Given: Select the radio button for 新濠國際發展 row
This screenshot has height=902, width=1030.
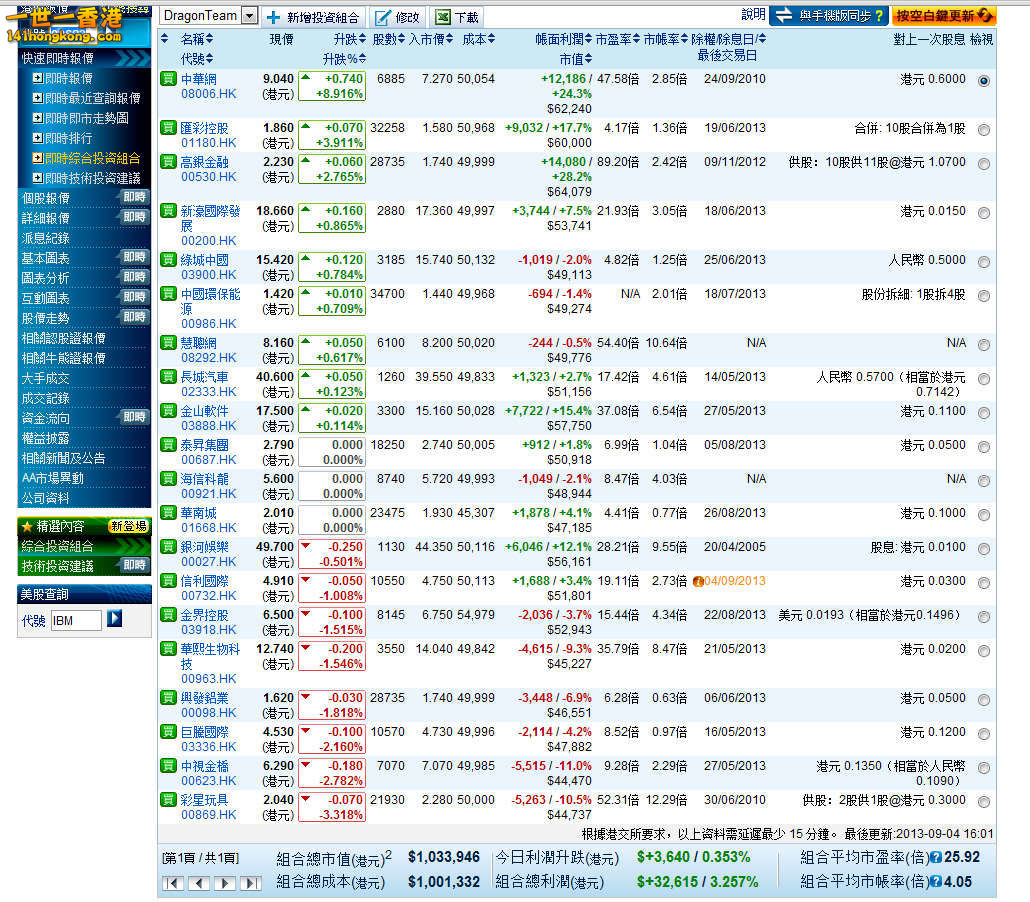Looking at the screenshot, I should (983, 213).
